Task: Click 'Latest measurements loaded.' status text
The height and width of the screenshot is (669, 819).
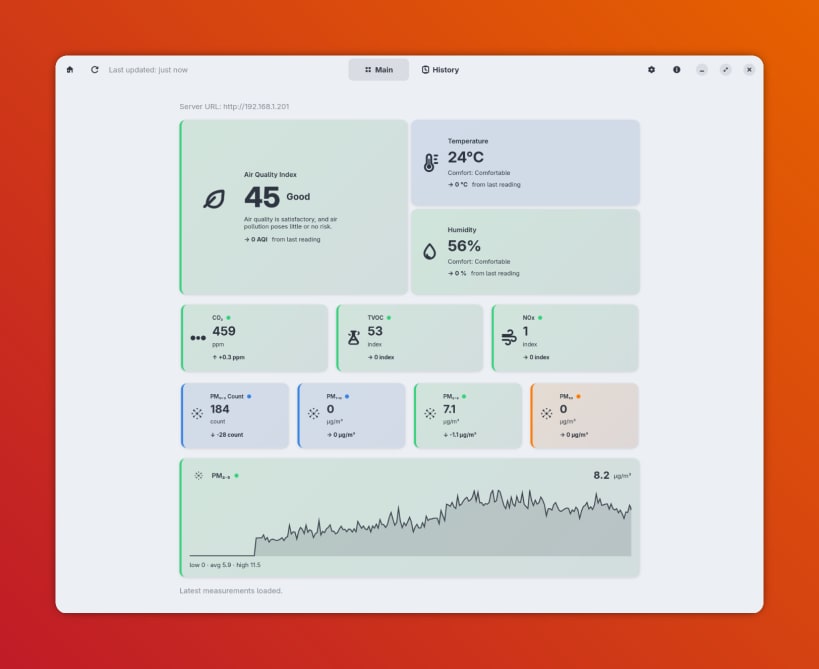Action: [x=231, y=591]
